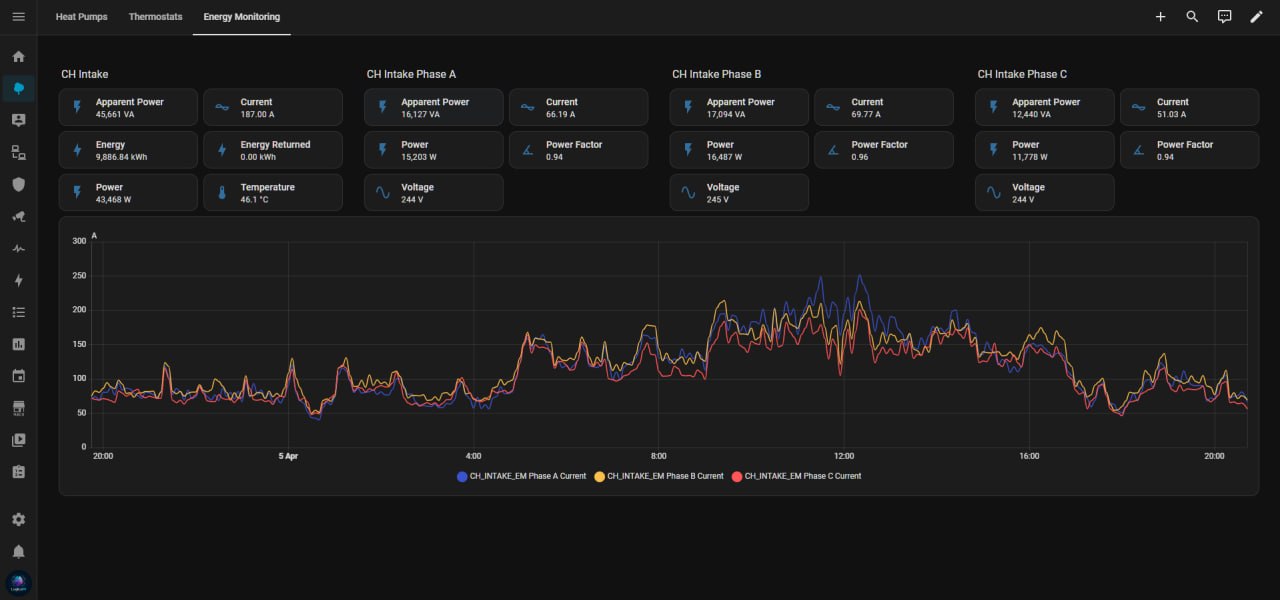This screenshot has height=600, width=1280.
Task: Open the Calendar icon in the sidebar
Action: 18,375
